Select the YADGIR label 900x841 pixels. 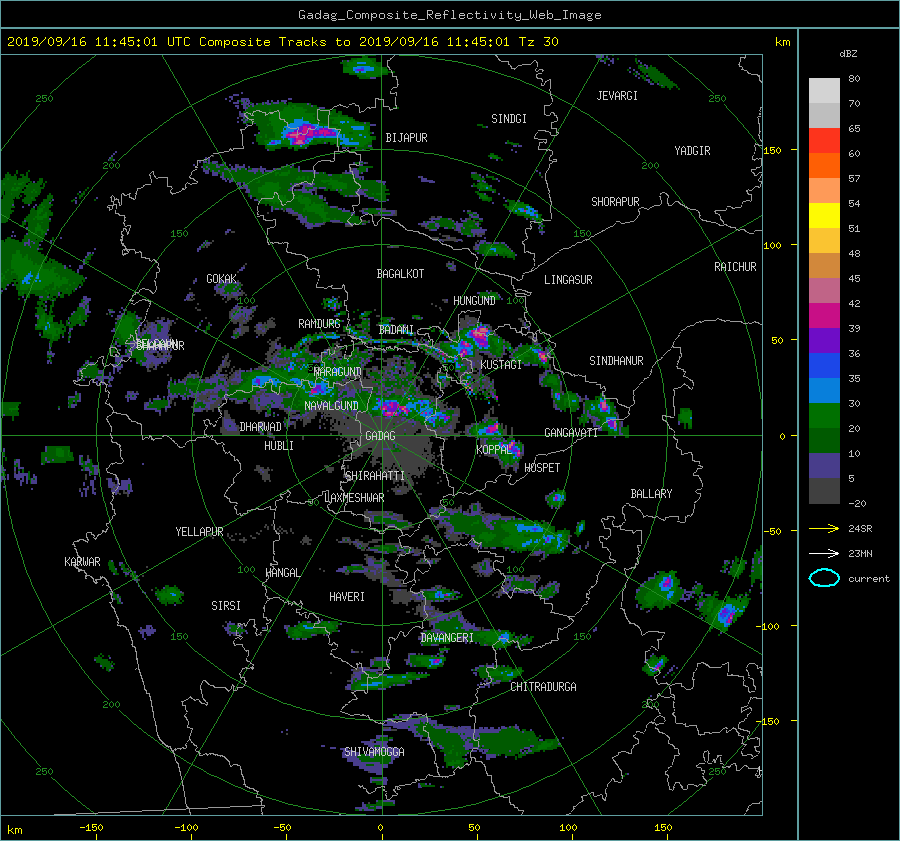[x=692, y=151]
